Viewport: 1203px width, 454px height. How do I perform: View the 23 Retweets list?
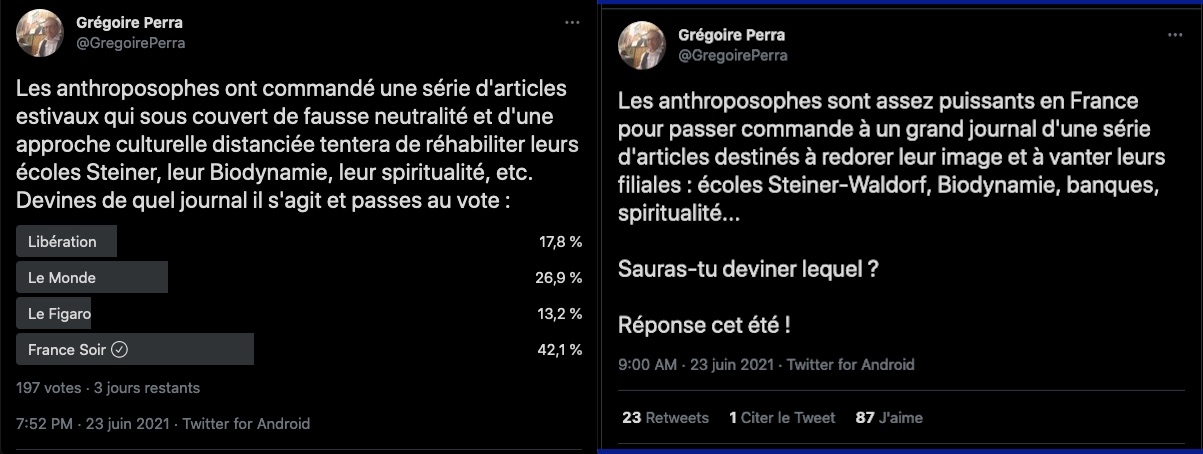coord(665,418)
